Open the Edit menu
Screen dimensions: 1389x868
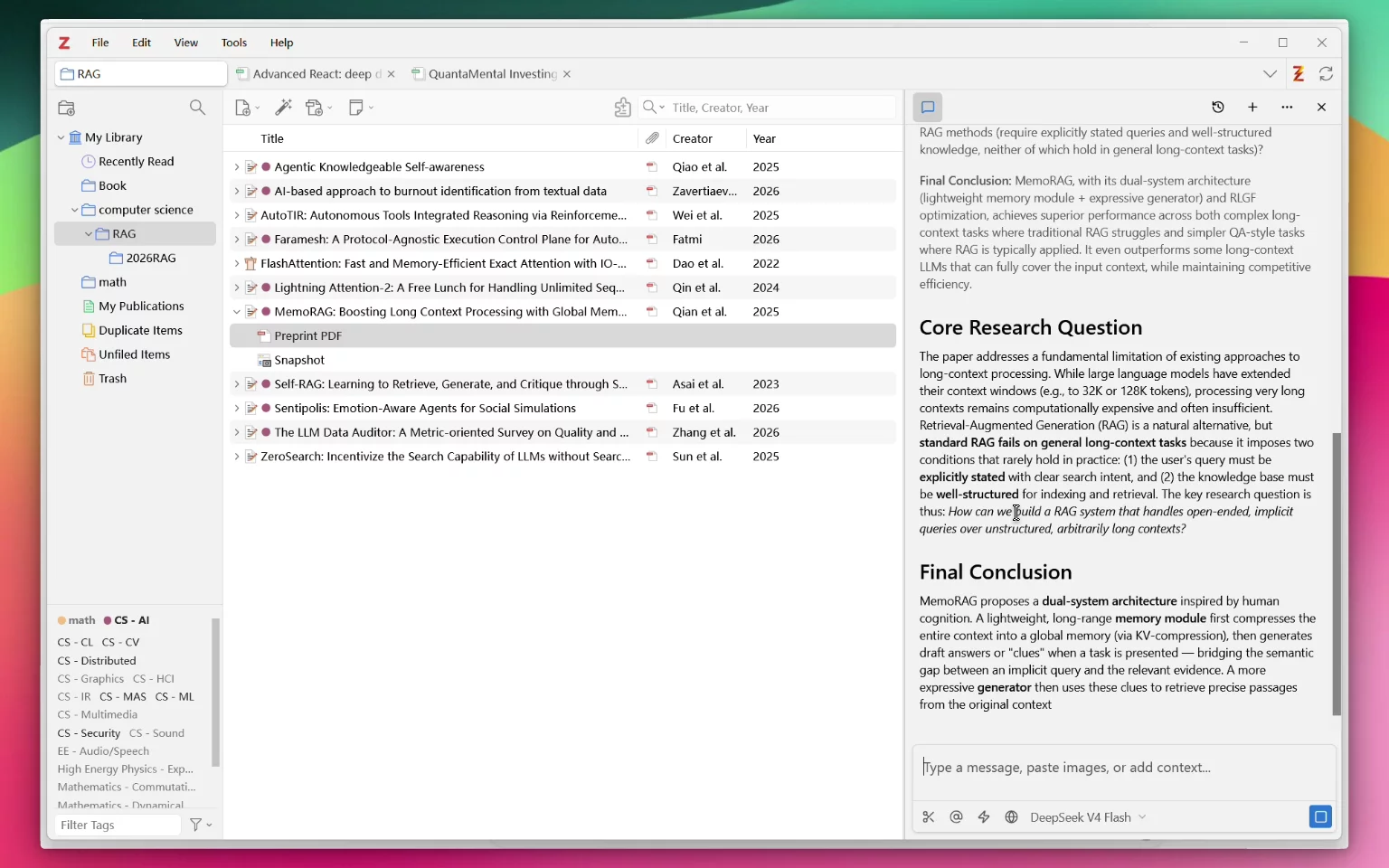[x=142, y=42]
